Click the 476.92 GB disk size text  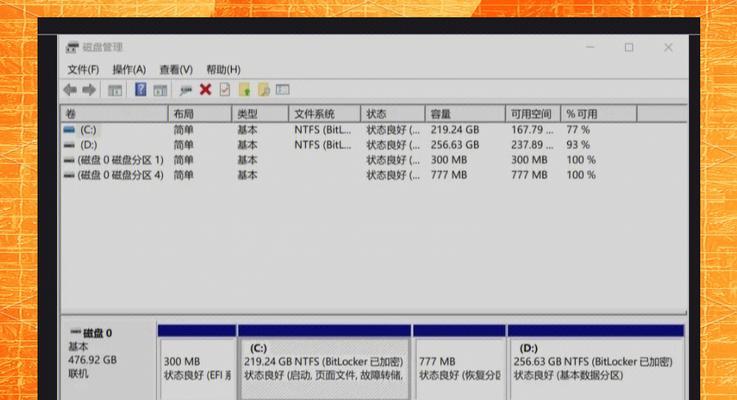pyautogui.click(x=92, y=360)
